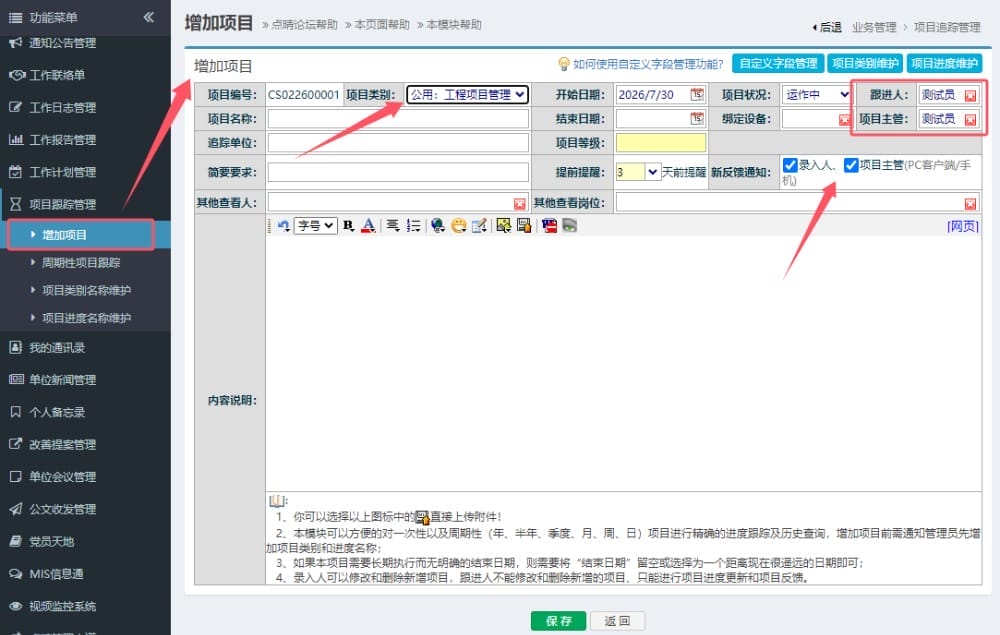Open 改善提案管理 in the sidebar
Image resolution: width=1000 pixels, height=635 pixels.
[x=62, y=444]
